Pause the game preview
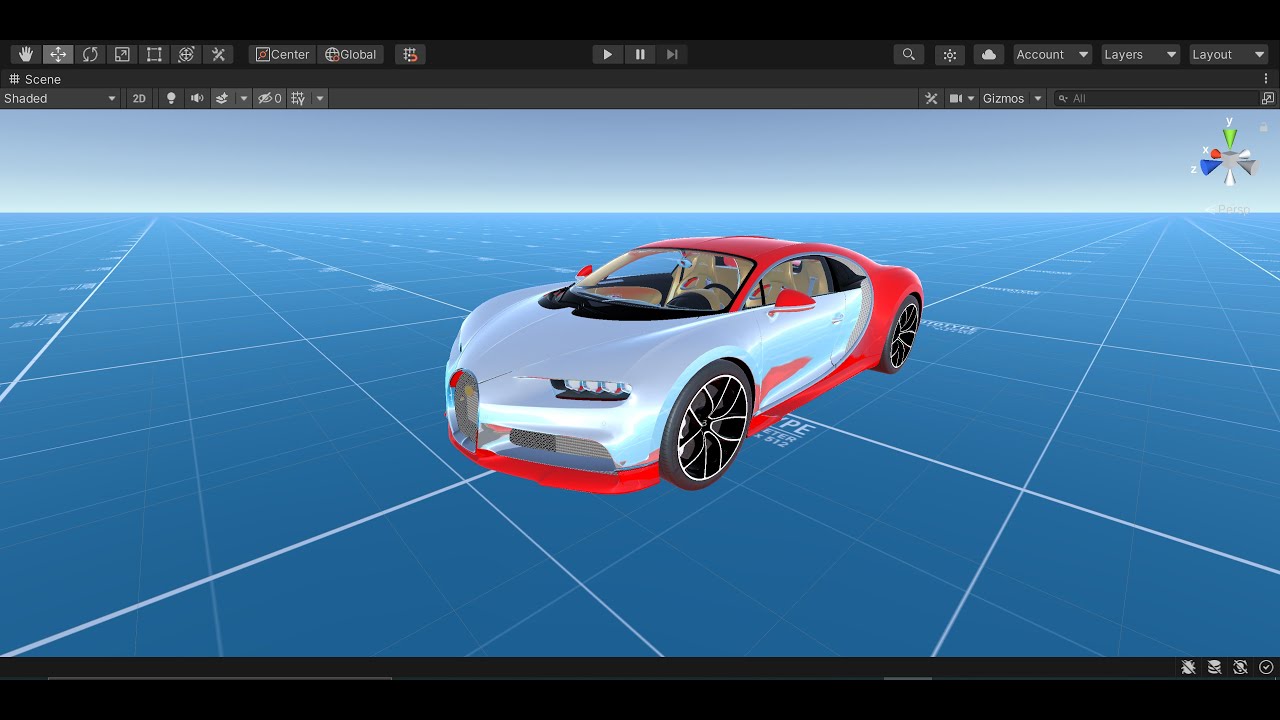The width and height of the screenshot is (1280, 720). point(640,54)
